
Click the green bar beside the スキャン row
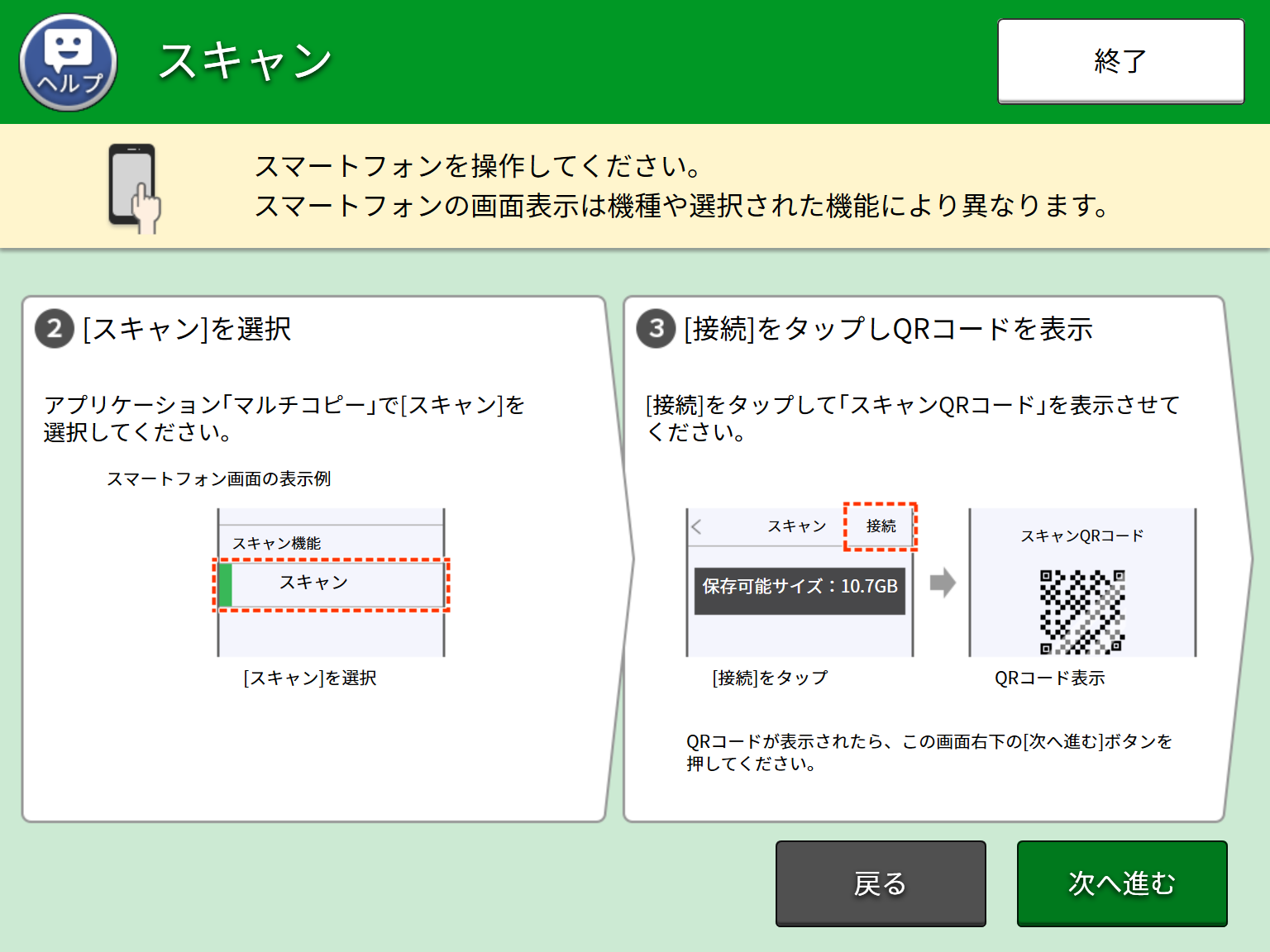tap(225, 585)
